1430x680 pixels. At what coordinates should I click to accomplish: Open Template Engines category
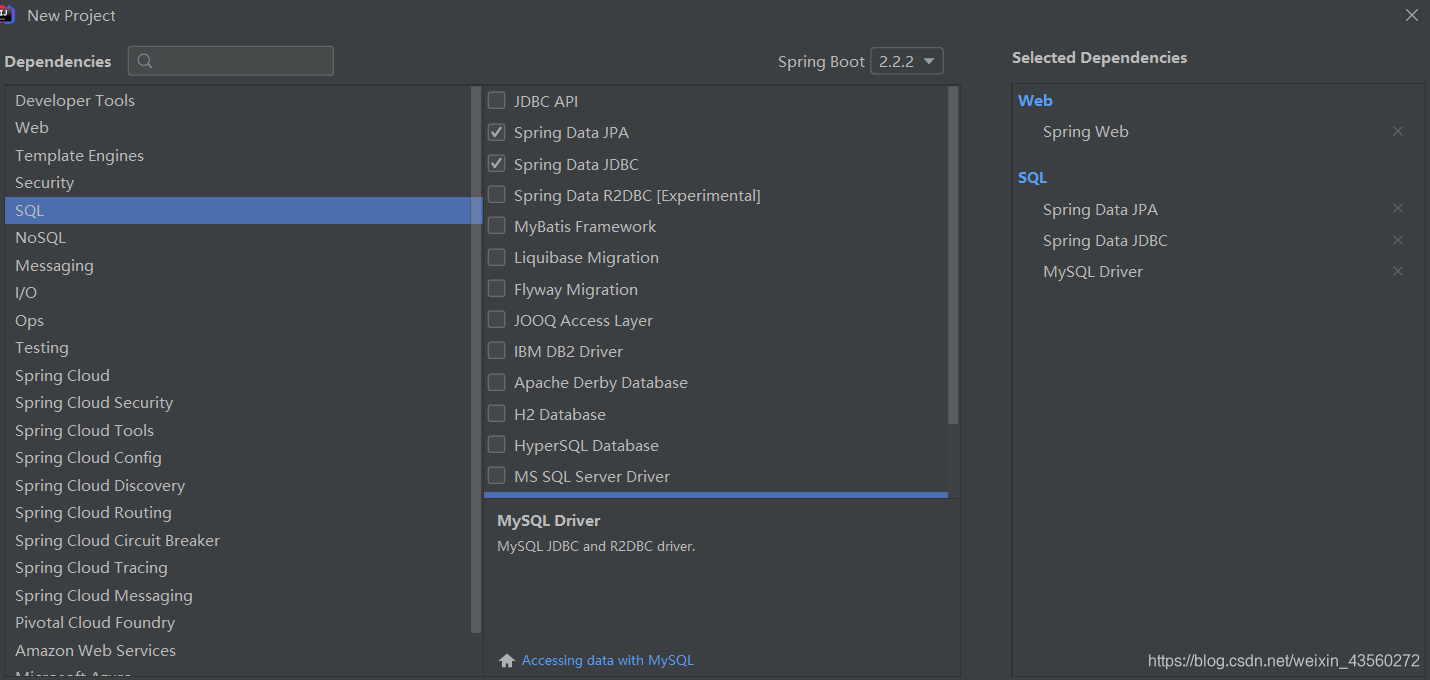click(x=238, y=155)
